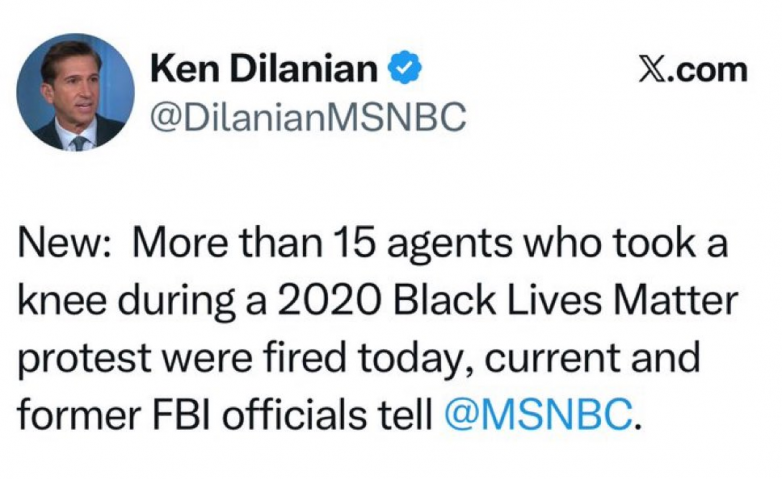Image resolution: width=782 pixels, height=479 pixels.
Task: Click the X logo in X.com
Action: tap(652, 70)
